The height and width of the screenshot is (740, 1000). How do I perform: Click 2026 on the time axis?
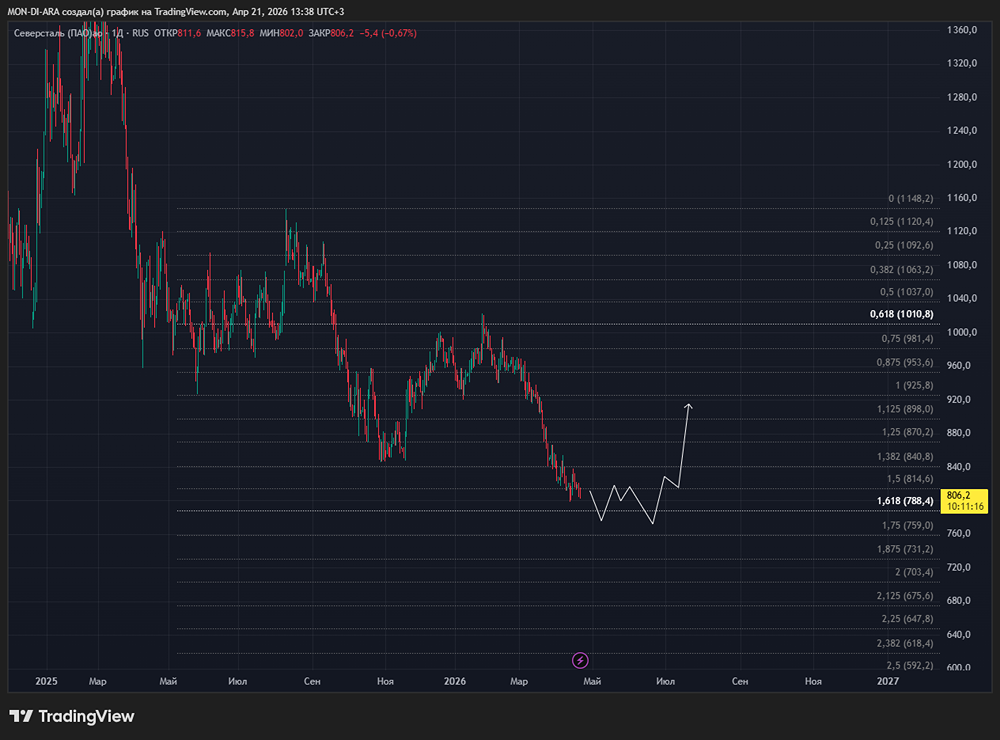click(455, 681)
